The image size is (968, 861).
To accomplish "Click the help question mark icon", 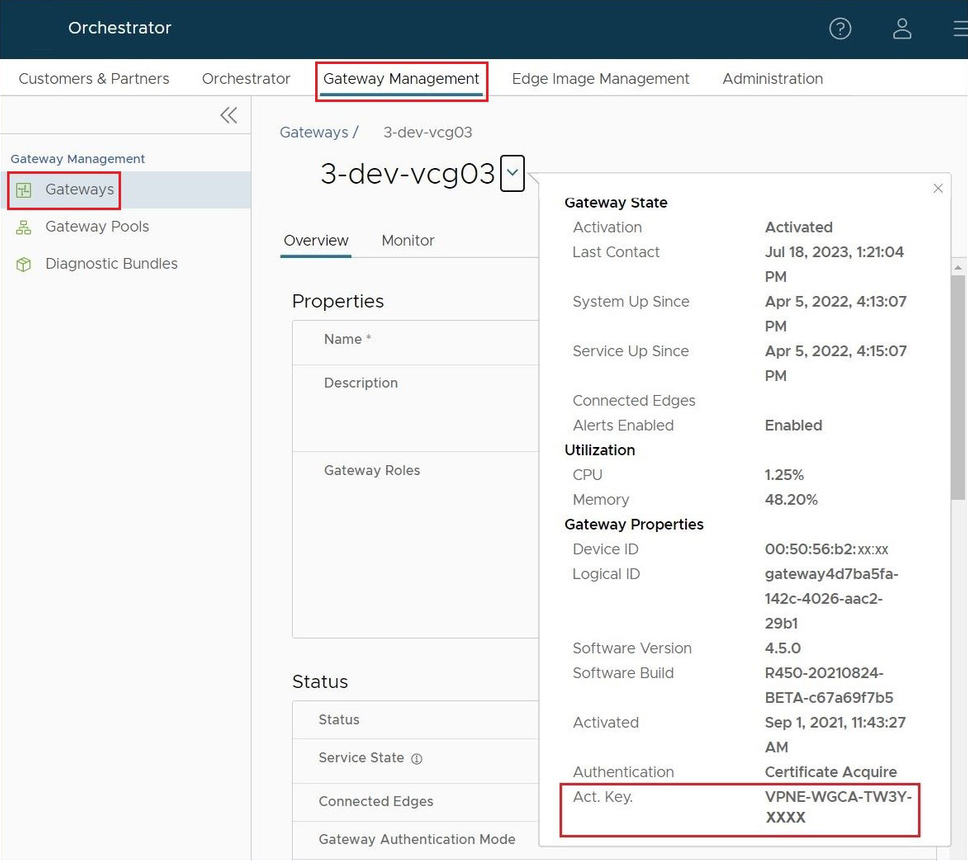I will 840,29.
